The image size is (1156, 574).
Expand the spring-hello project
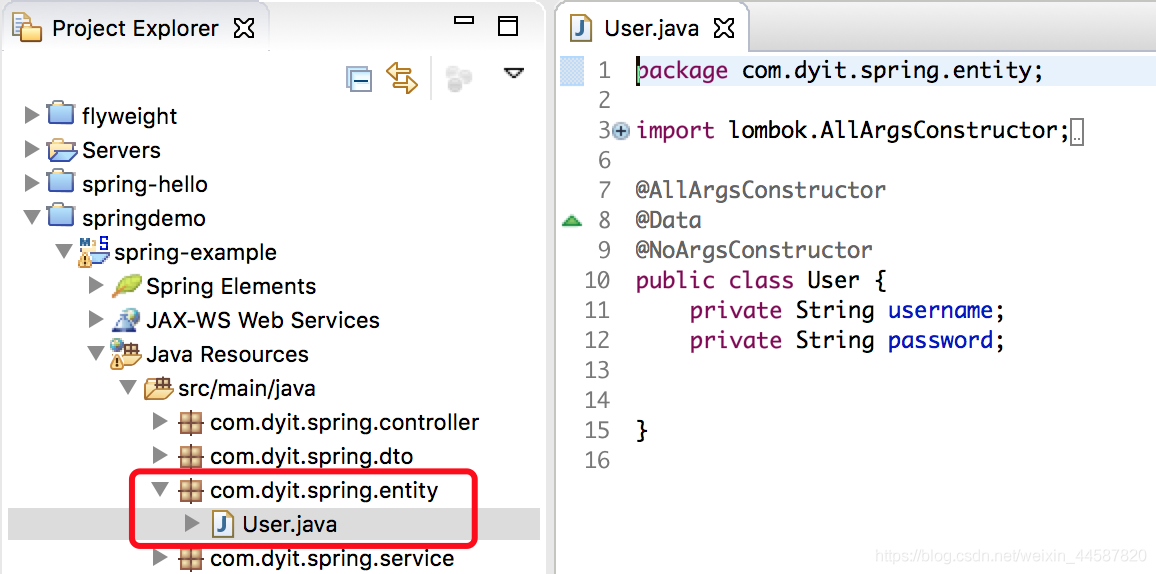(32, 183)
